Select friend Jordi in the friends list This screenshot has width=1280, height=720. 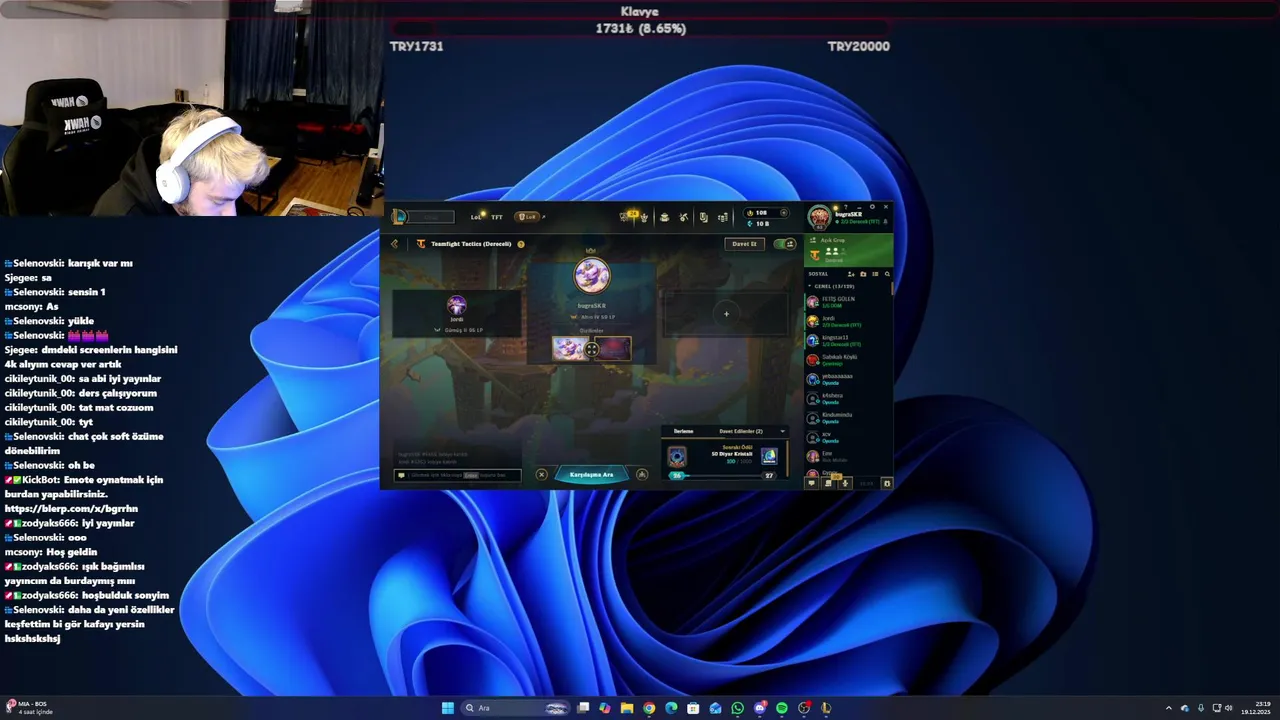[848, 321]
